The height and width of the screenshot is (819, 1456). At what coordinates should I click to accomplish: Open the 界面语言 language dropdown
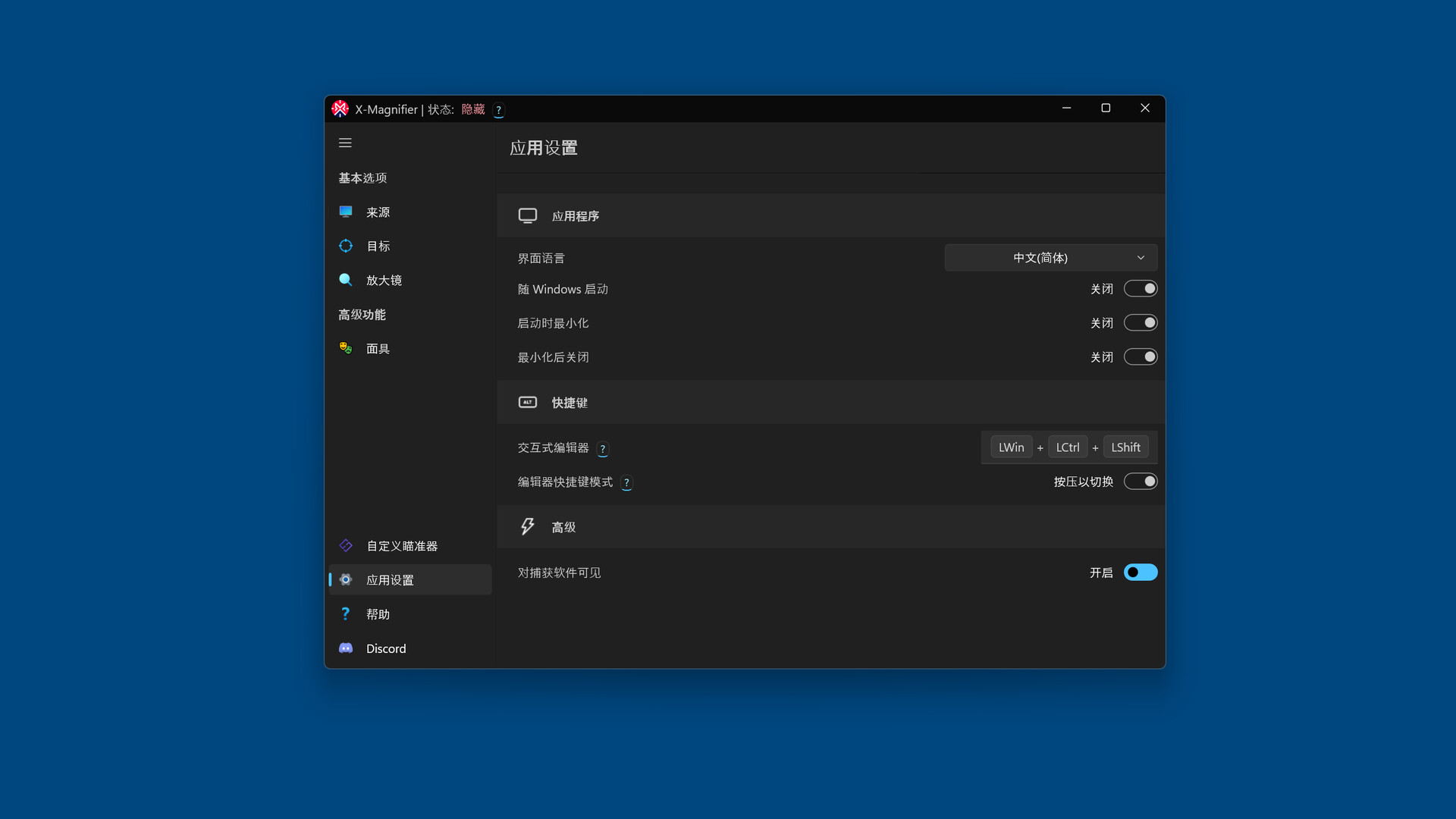tap(1050, 258)
